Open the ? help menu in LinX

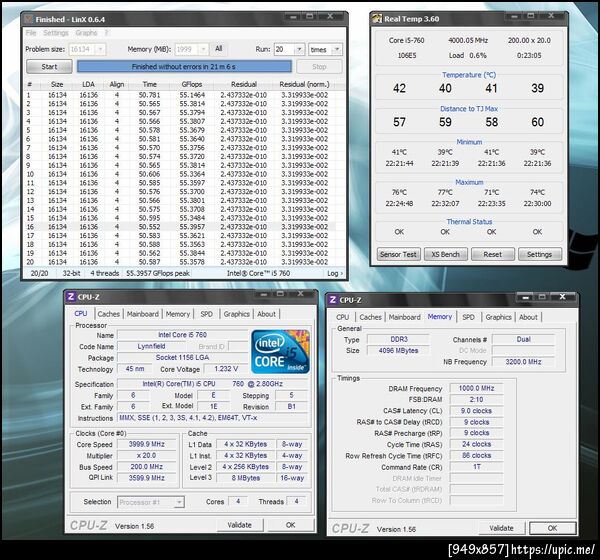click(107, 33)
